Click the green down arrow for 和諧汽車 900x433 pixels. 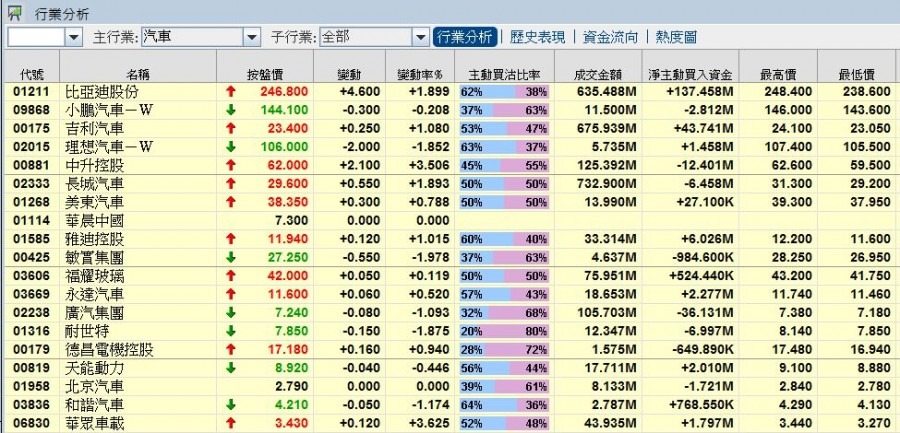pos(230,404)
